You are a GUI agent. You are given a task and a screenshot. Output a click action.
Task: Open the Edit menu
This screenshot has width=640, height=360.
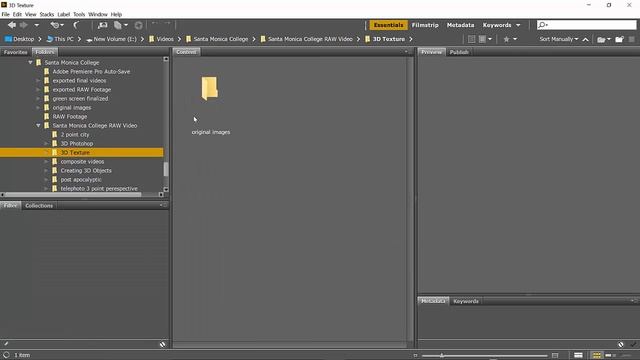pos(17,14)
